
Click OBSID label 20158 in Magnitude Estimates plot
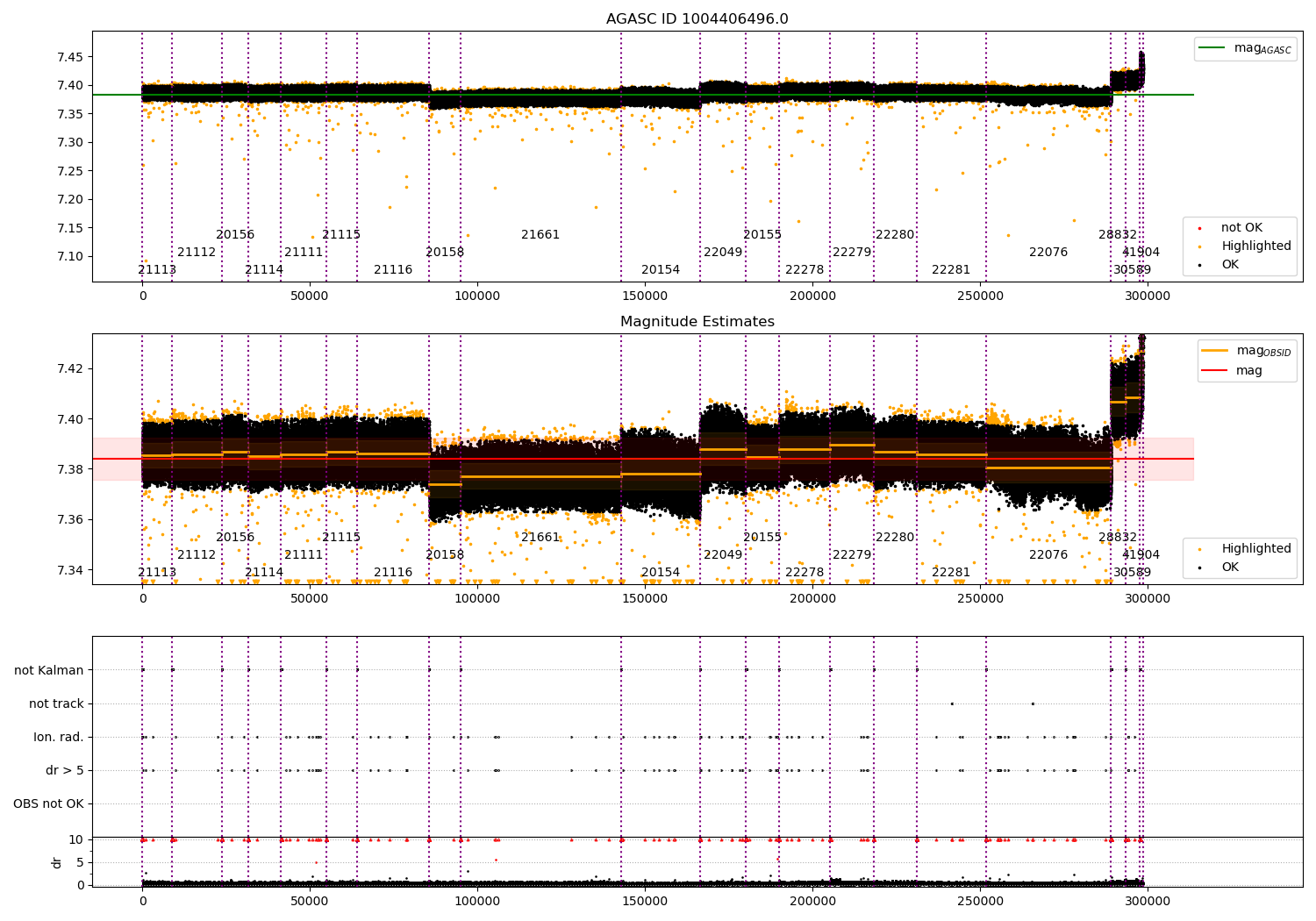pos(445,555)
